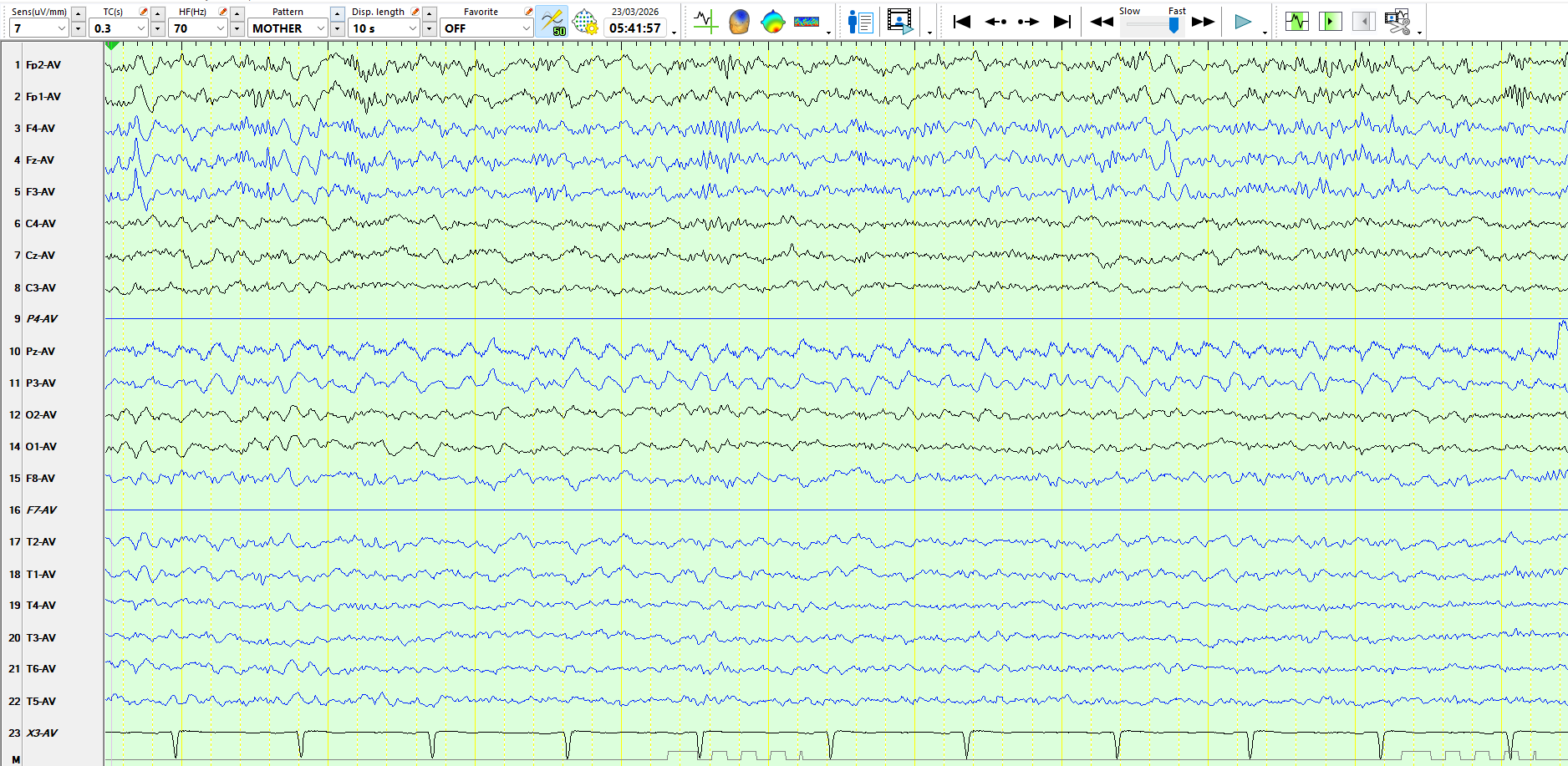
Task: Expand the clip tools overflow arrow
Action: [x=1420, y=33]
